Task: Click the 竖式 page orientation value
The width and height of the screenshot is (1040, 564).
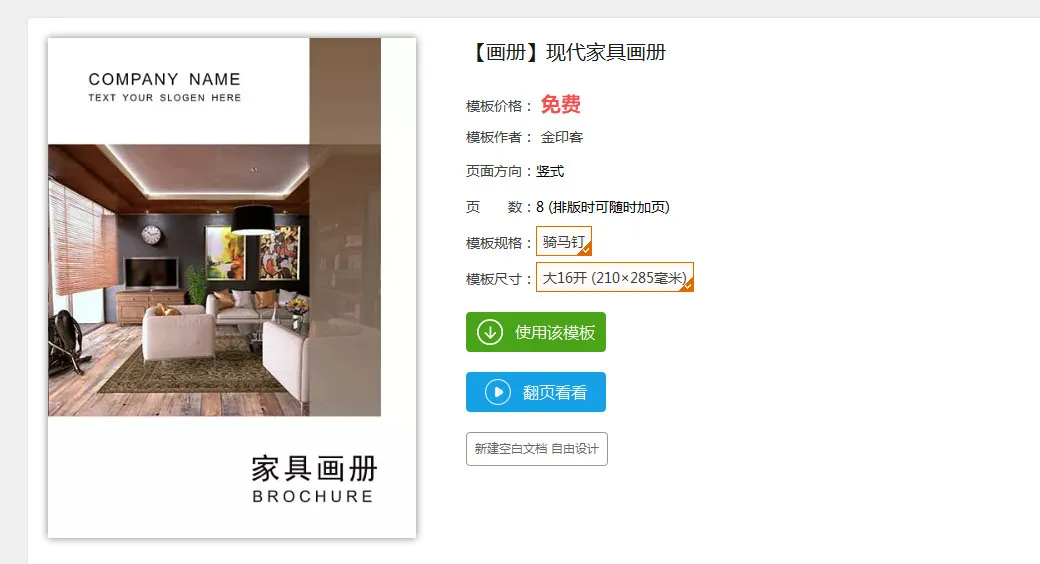Action: (x=550, y=171)
